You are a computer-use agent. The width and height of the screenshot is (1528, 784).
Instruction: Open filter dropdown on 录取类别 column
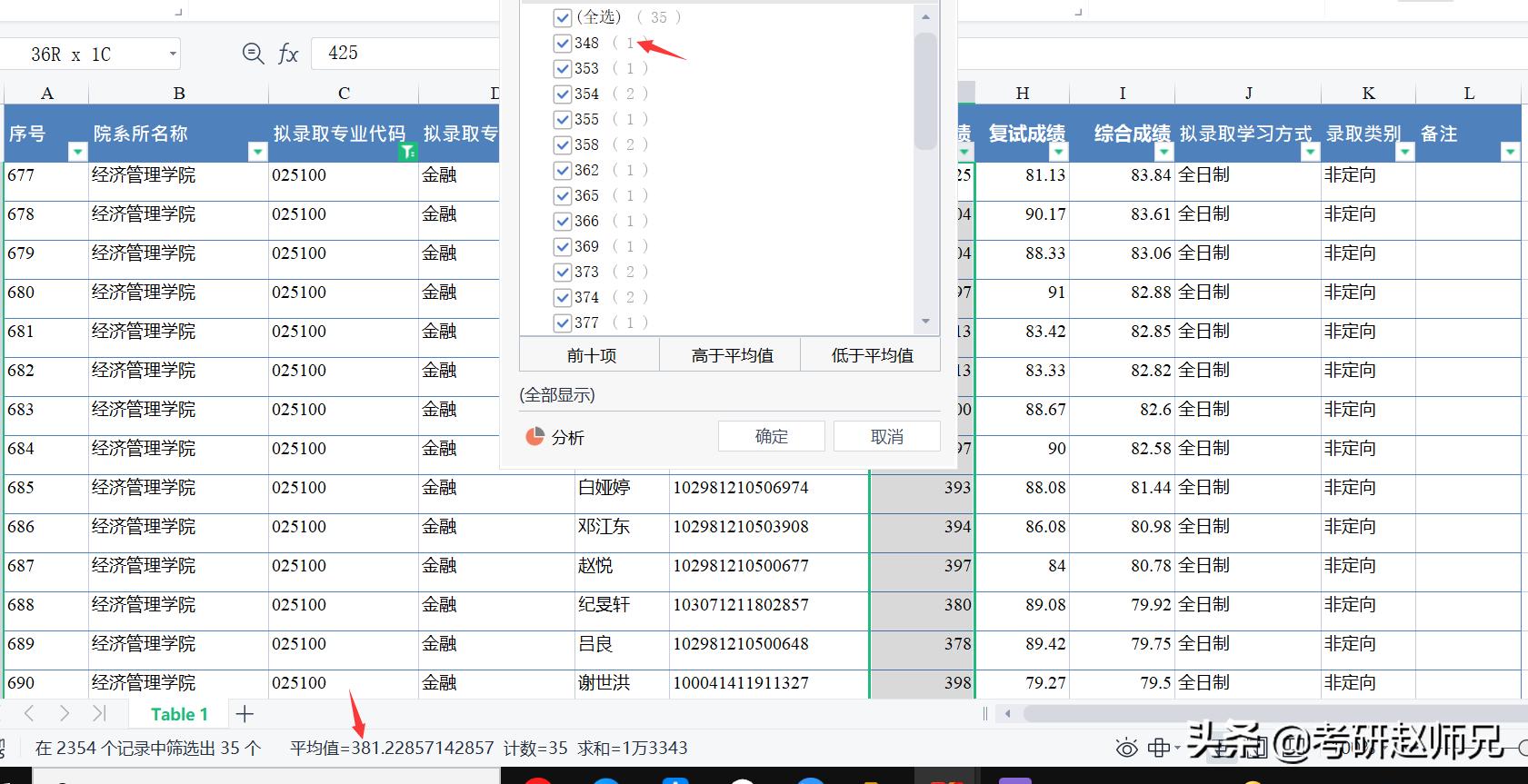coord(1404,152)
